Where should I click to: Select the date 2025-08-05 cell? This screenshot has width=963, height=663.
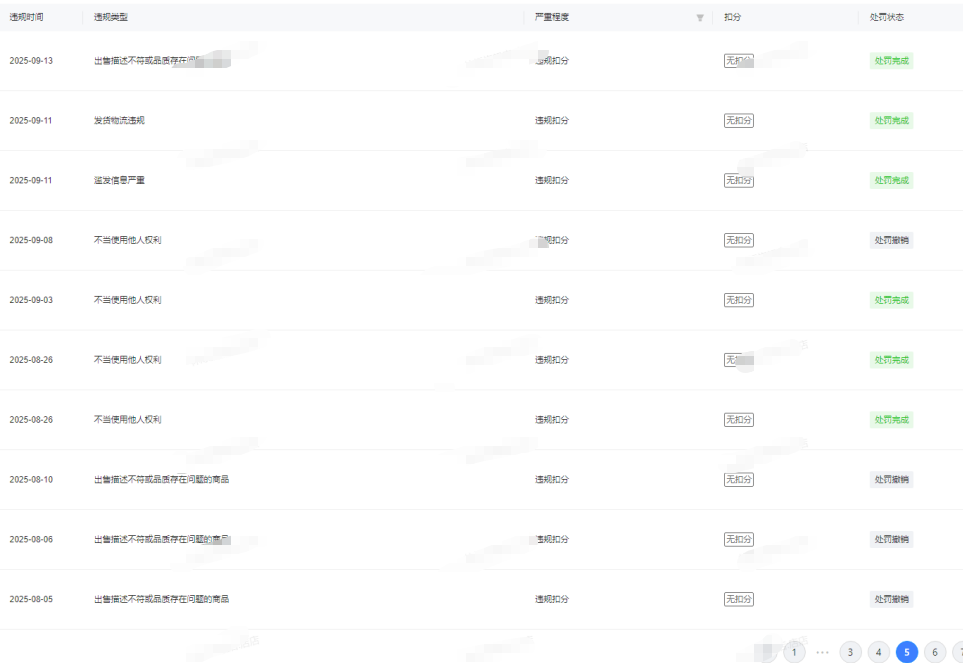(31, 599)
